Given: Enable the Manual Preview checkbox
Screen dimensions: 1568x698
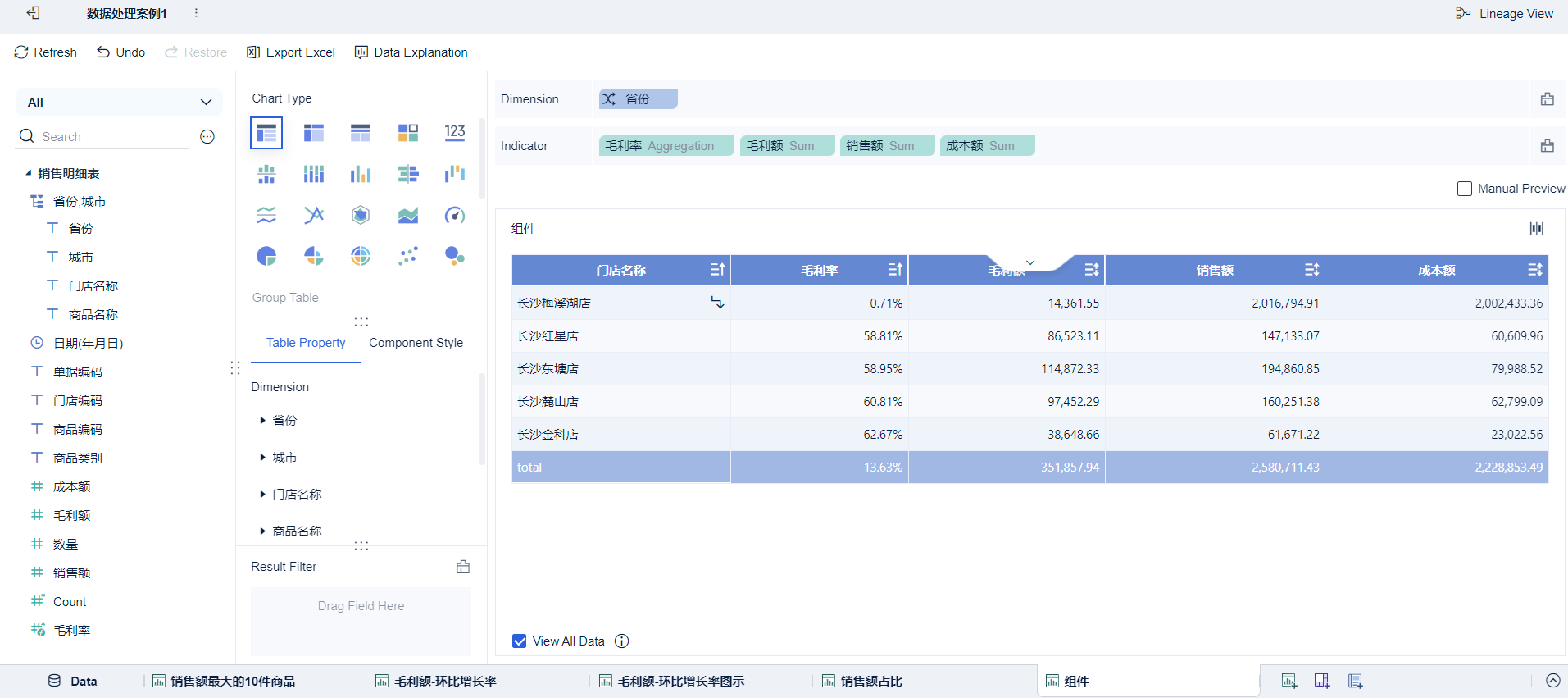Looking at the screenshot, I should [x=1465, y=189].
